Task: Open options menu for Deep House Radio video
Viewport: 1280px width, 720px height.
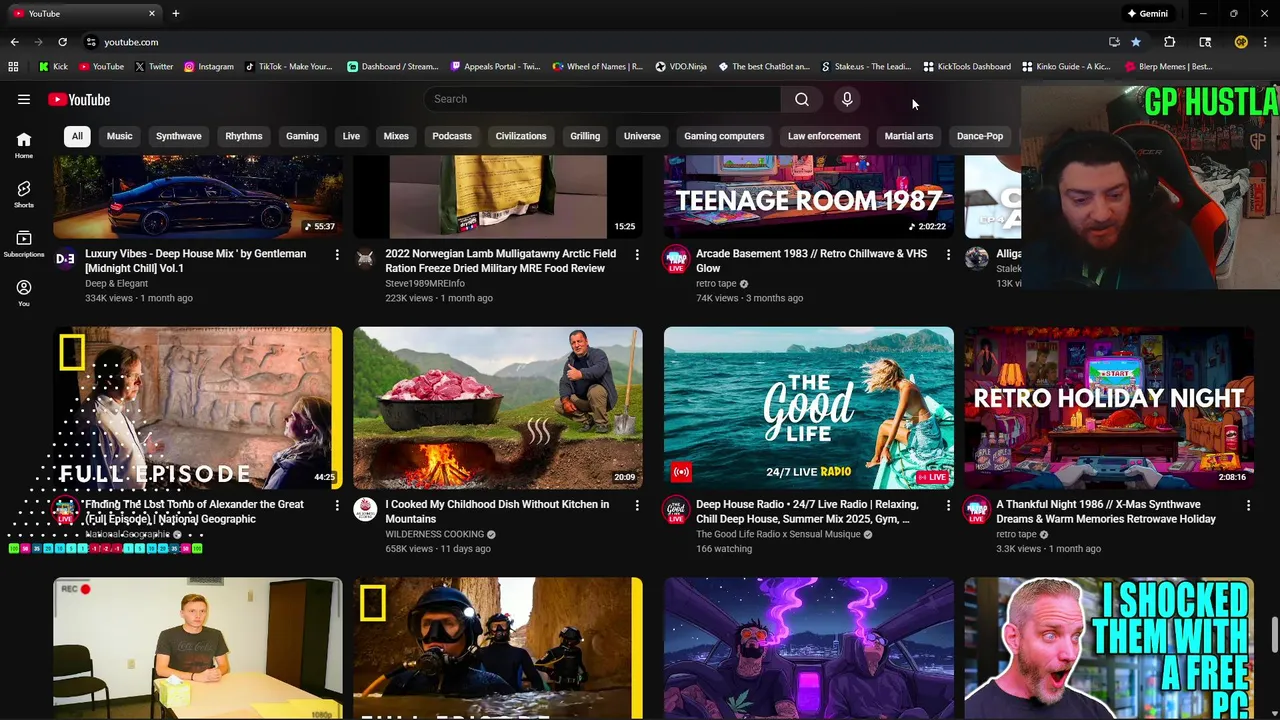Action: tap(948, 506)
